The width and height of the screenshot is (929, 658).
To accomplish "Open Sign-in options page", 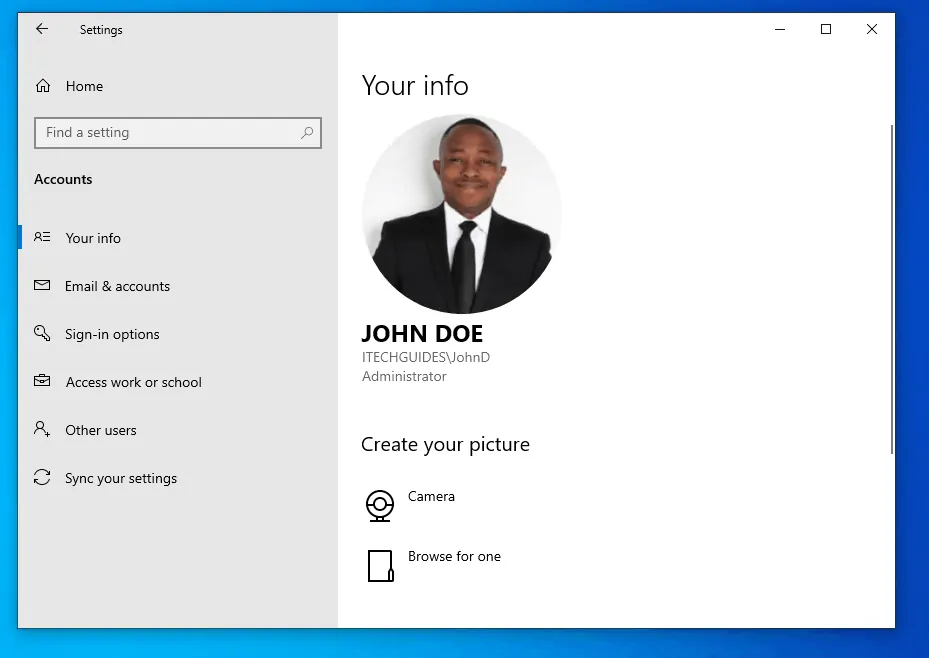I will (x=112, y=334).
